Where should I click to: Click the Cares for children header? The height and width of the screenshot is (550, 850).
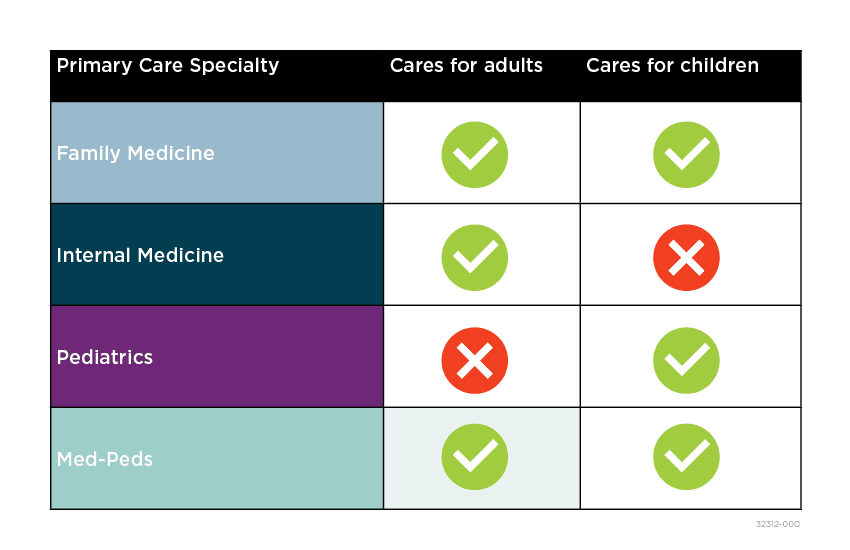[x=672, y=66]
